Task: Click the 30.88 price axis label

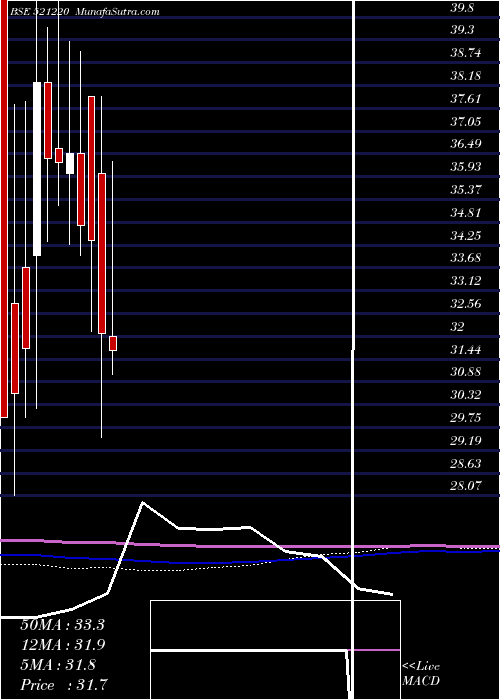Action: pos(465,371)
